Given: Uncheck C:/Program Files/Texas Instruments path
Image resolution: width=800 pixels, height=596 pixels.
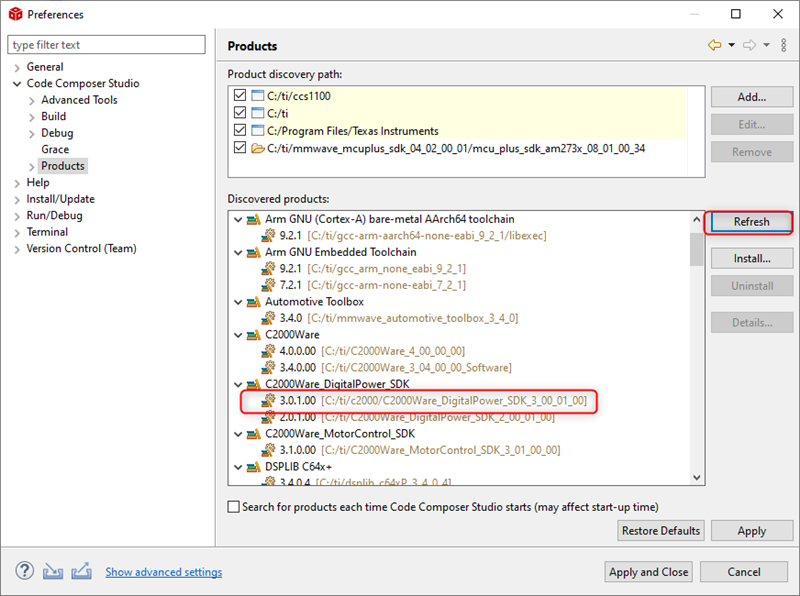Looking at the screenshot, I should coord(240,130).
